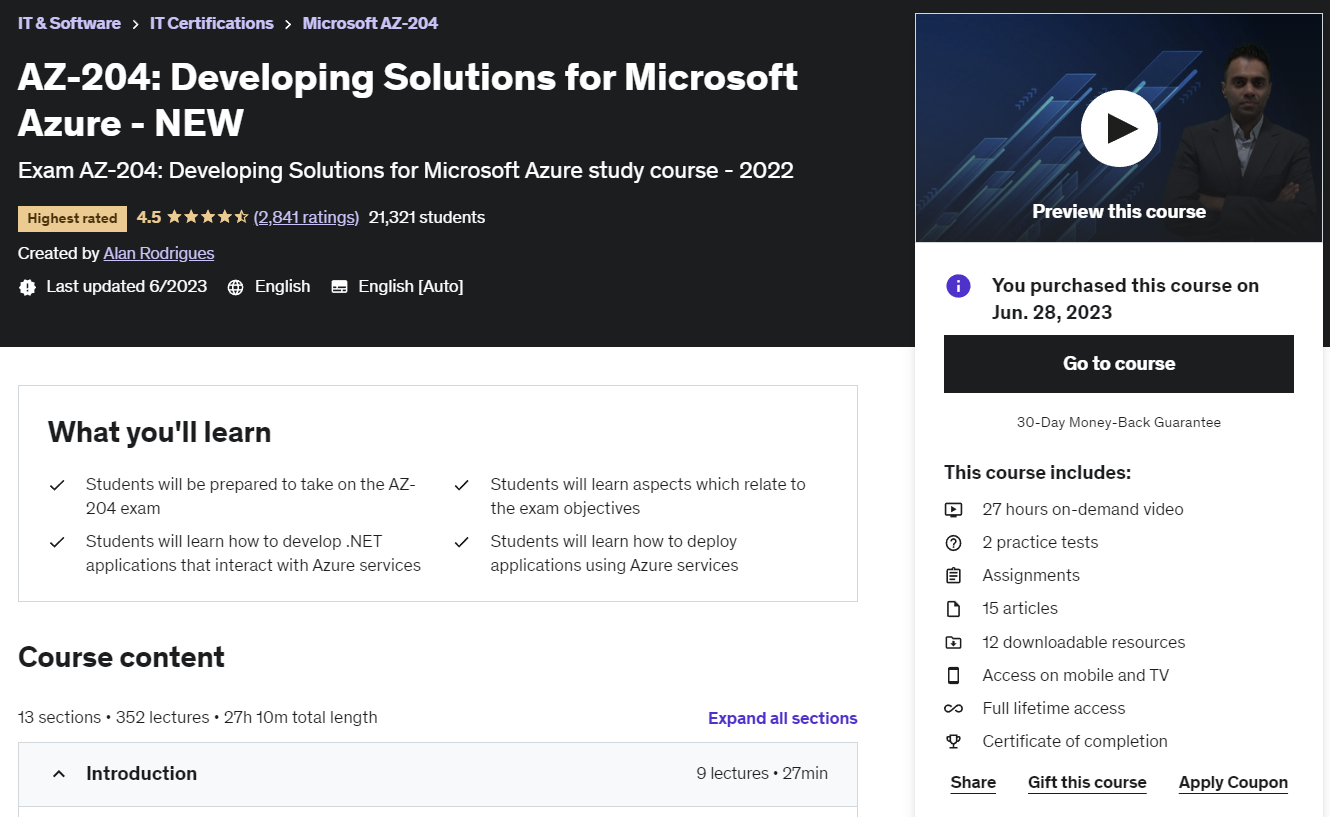This screenshot has height=817, width=1330.
Task: Click the Highest rated badge
Action: pyautogui.click(x=72, y=218)
